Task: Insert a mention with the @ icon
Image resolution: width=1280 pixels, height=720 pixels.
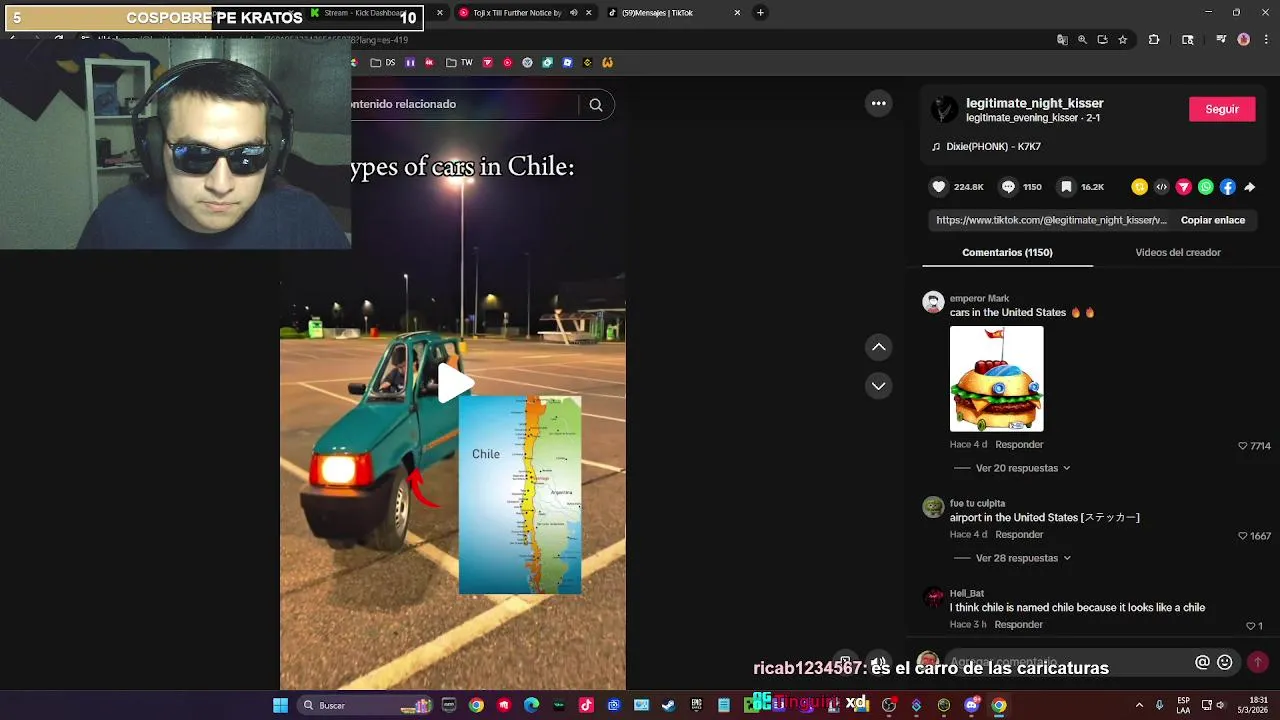Action: pos(1202,662)
